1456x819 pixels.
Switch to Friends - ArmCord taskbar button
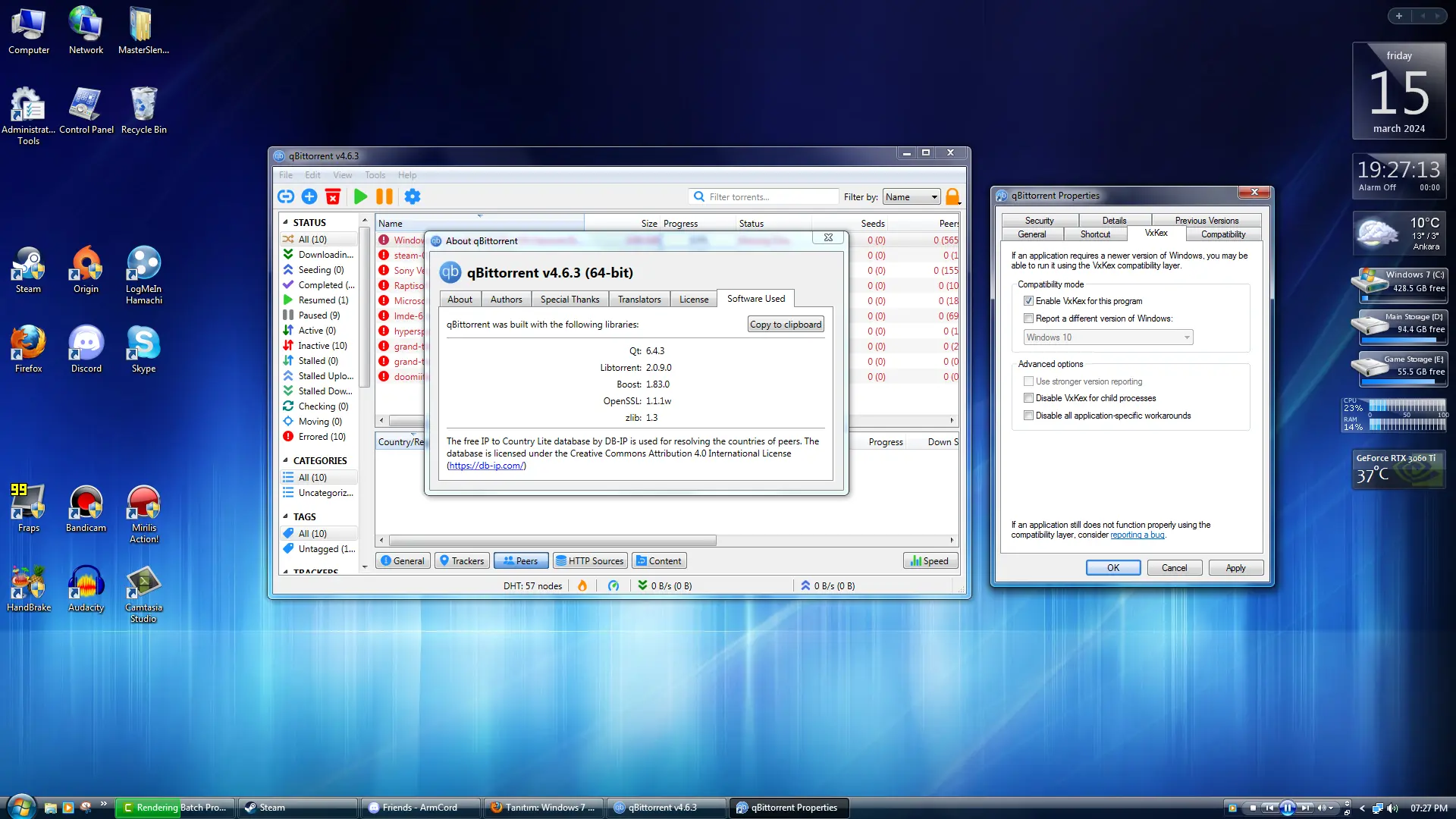(420, 808)
